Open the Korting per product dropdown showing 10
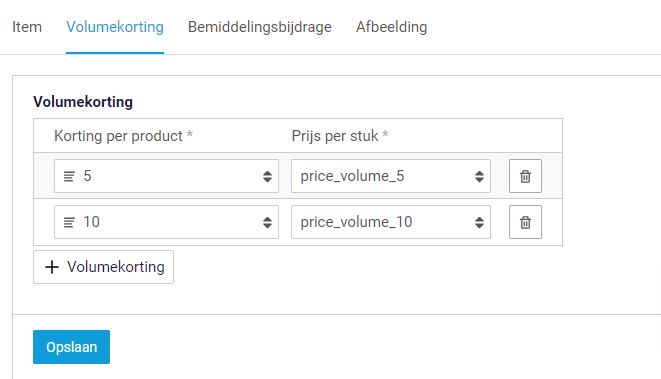This screenshot has height=379, width=661. [167, 222]
